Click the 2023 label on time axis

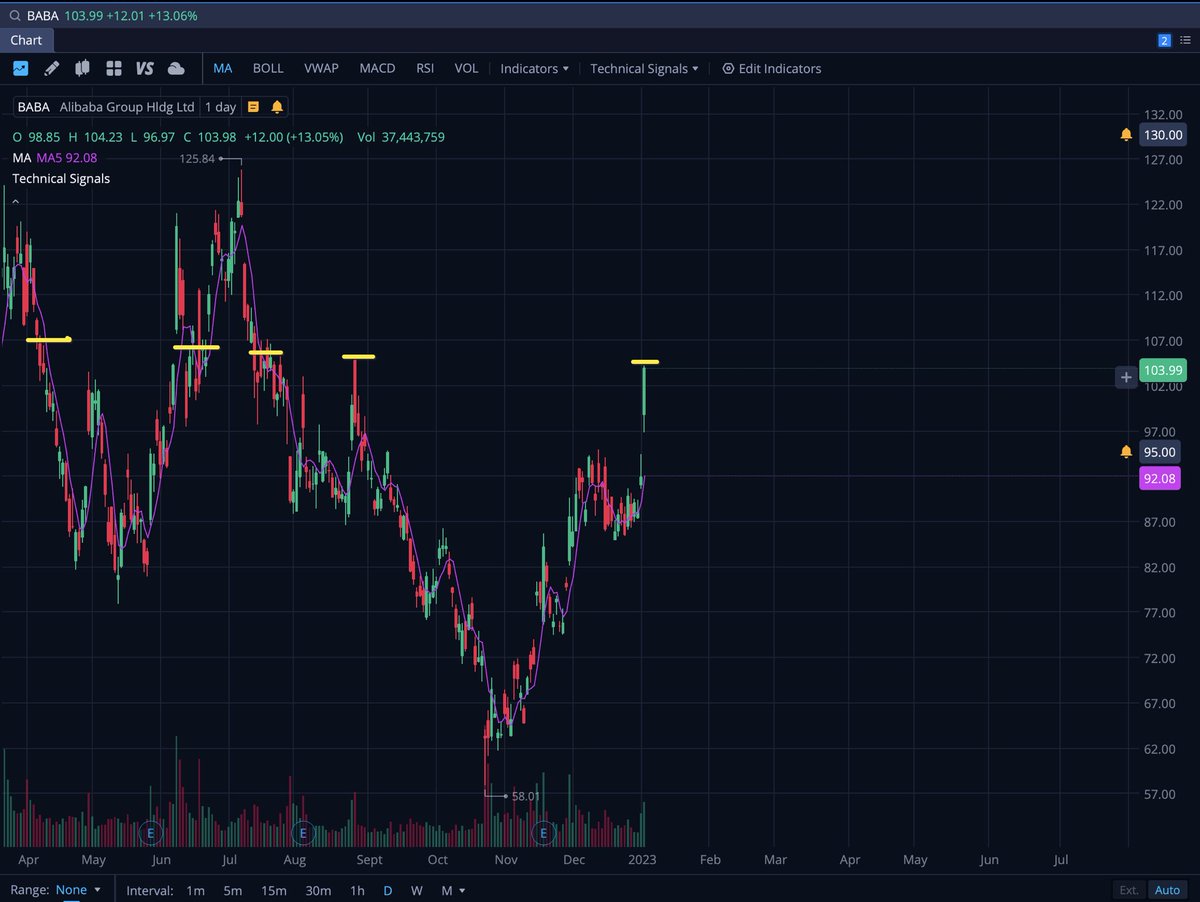[642, 859]
